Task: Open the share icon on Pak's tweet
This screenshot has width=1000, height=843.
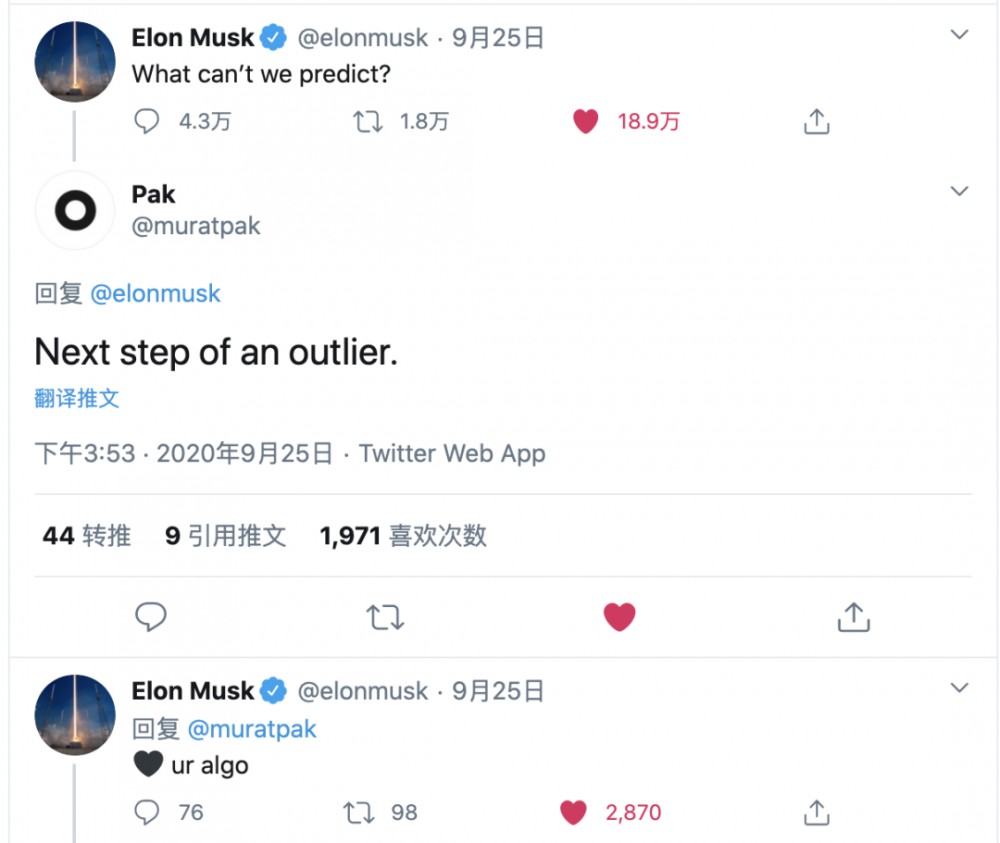Action: tap(852, 617)
